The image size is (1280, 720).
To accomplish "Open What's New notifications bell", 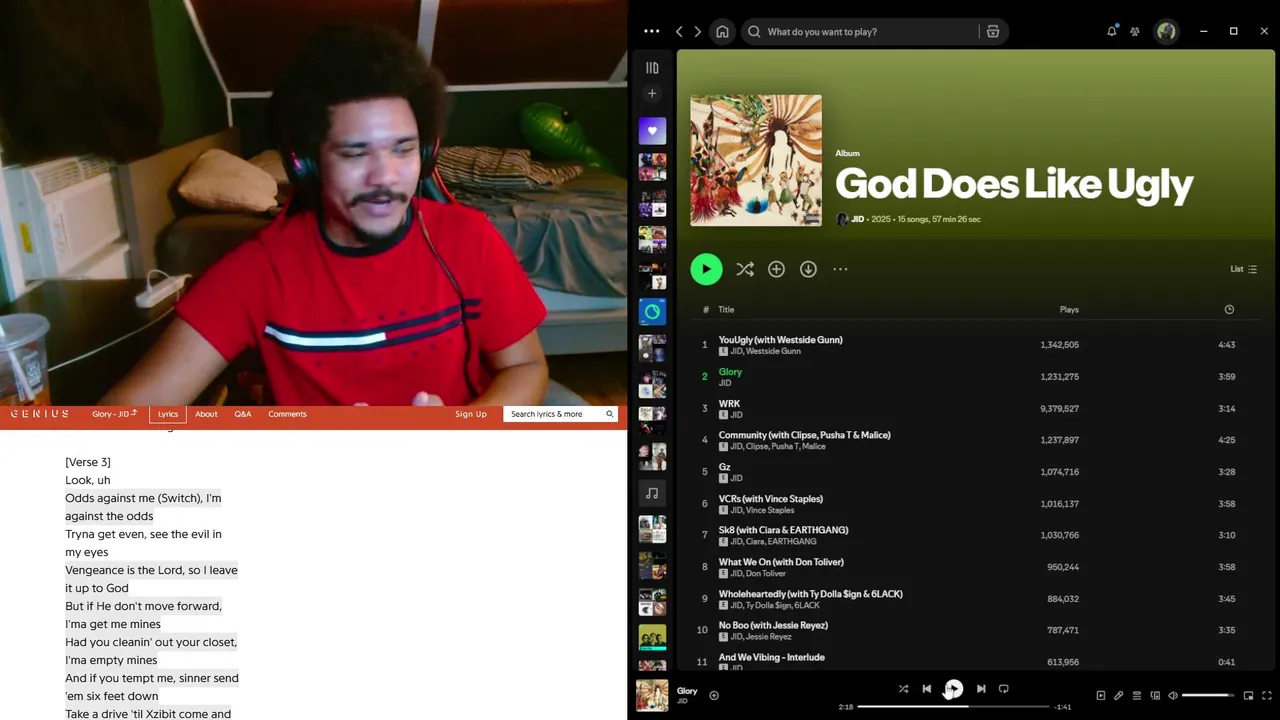I will (x=1111, y=32).
